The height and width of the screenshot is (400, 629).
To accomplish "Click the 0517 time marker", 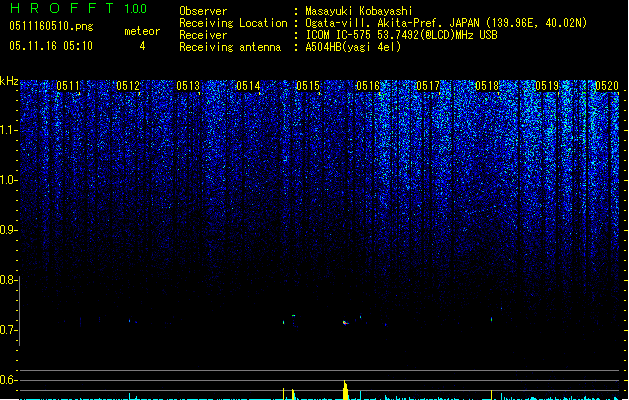I will tap(428, 86).
